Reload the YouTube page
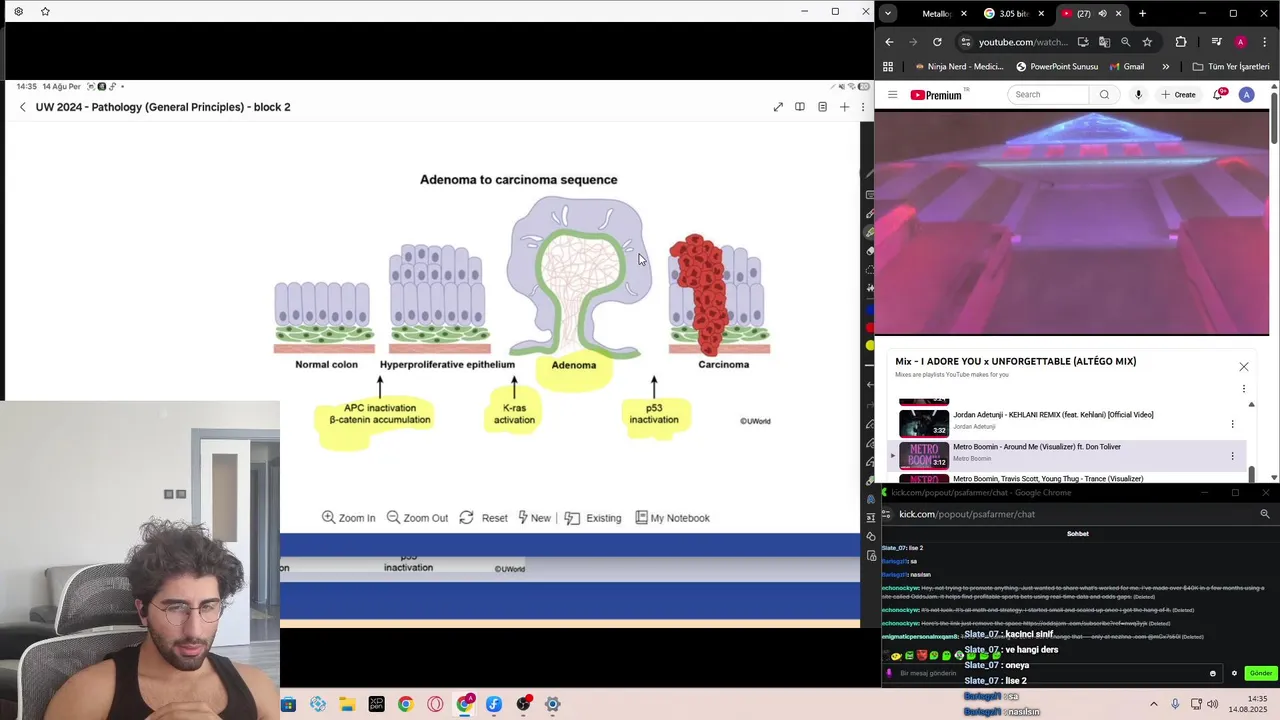This screenshot has height=720, width=1280. 937,42
